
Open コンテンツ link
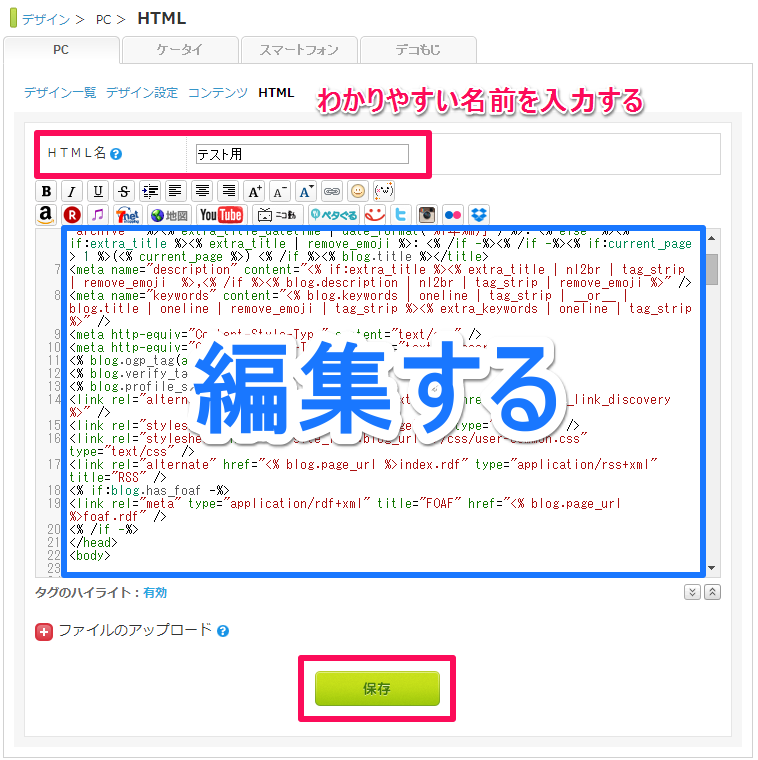[x=218, y=93]
